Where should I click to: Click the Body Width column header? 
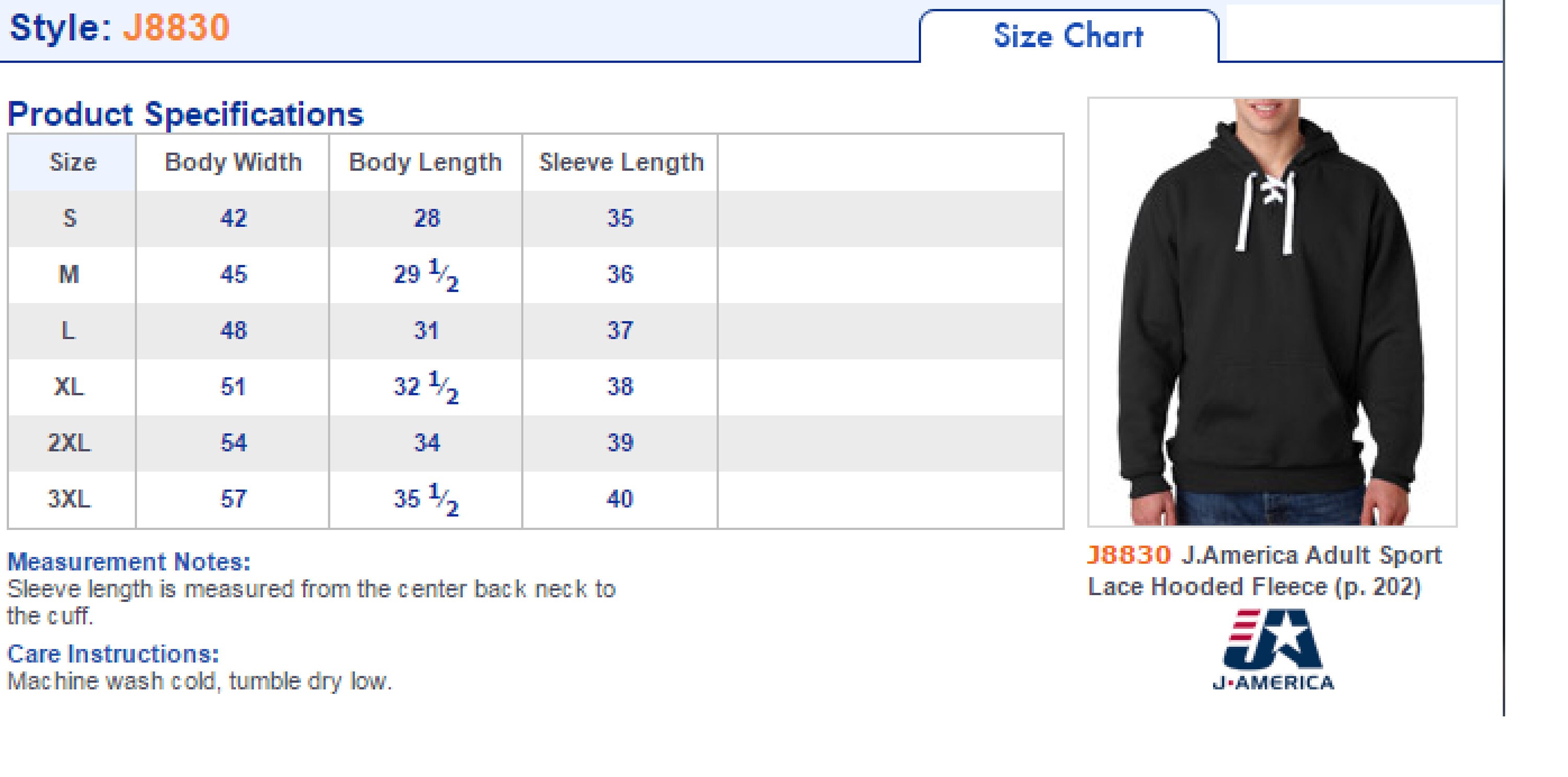233,163
